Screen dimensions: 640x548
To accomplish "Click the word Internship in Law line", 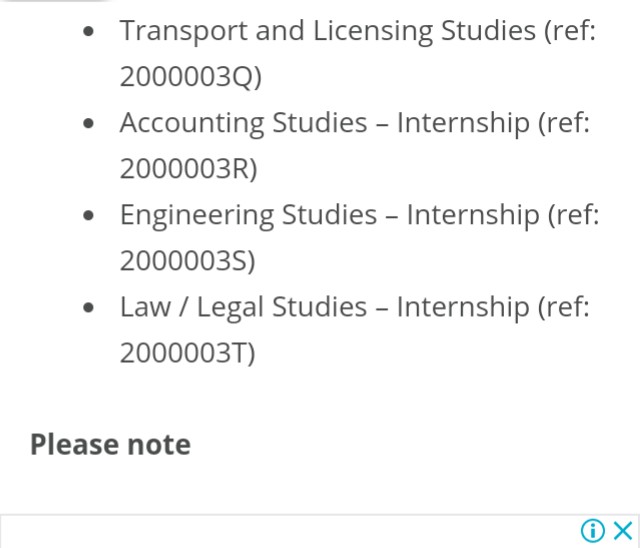I will click(463, 307).
